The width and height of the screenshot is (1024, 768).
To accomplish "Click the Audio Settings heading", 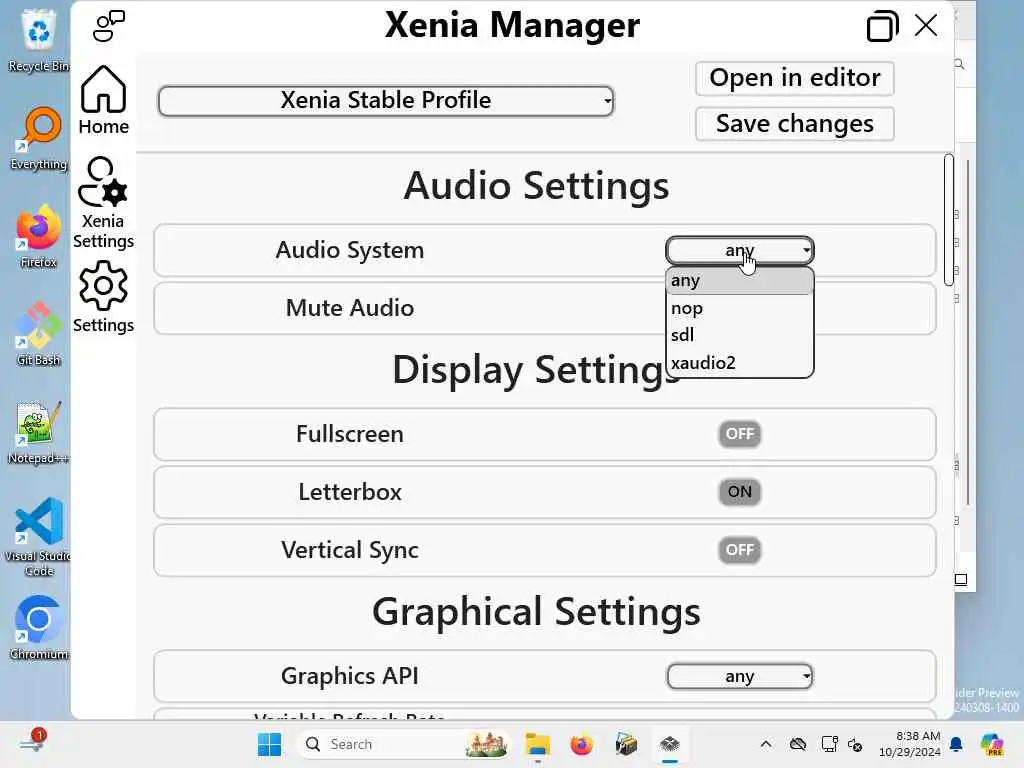I will pyautogui.click(x=536, y=185).
